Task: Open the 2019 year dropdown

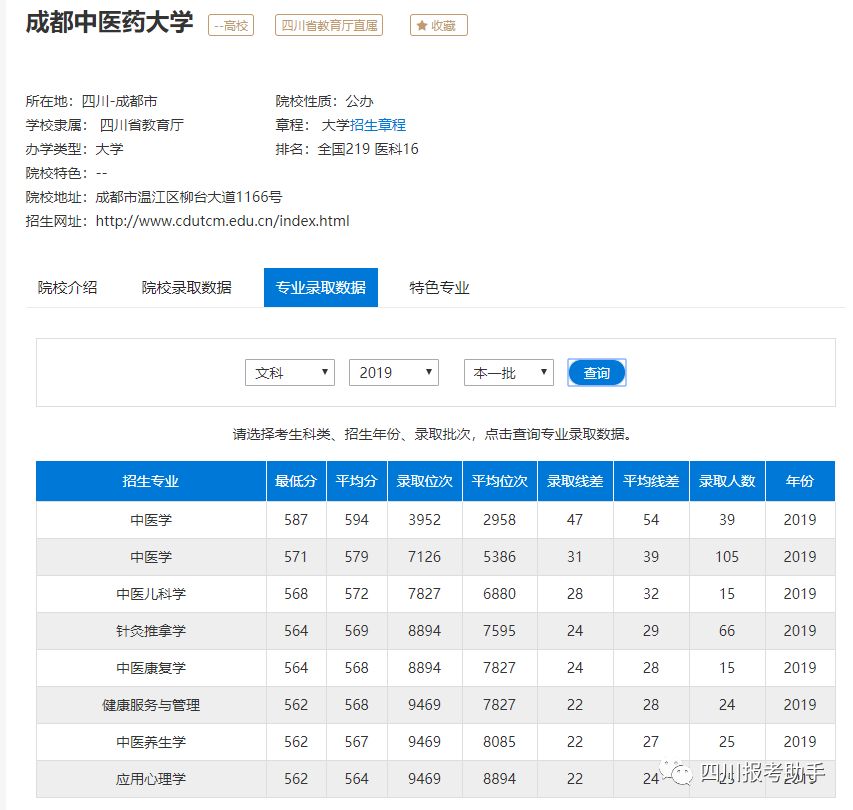Action: [x=393, y=373]
